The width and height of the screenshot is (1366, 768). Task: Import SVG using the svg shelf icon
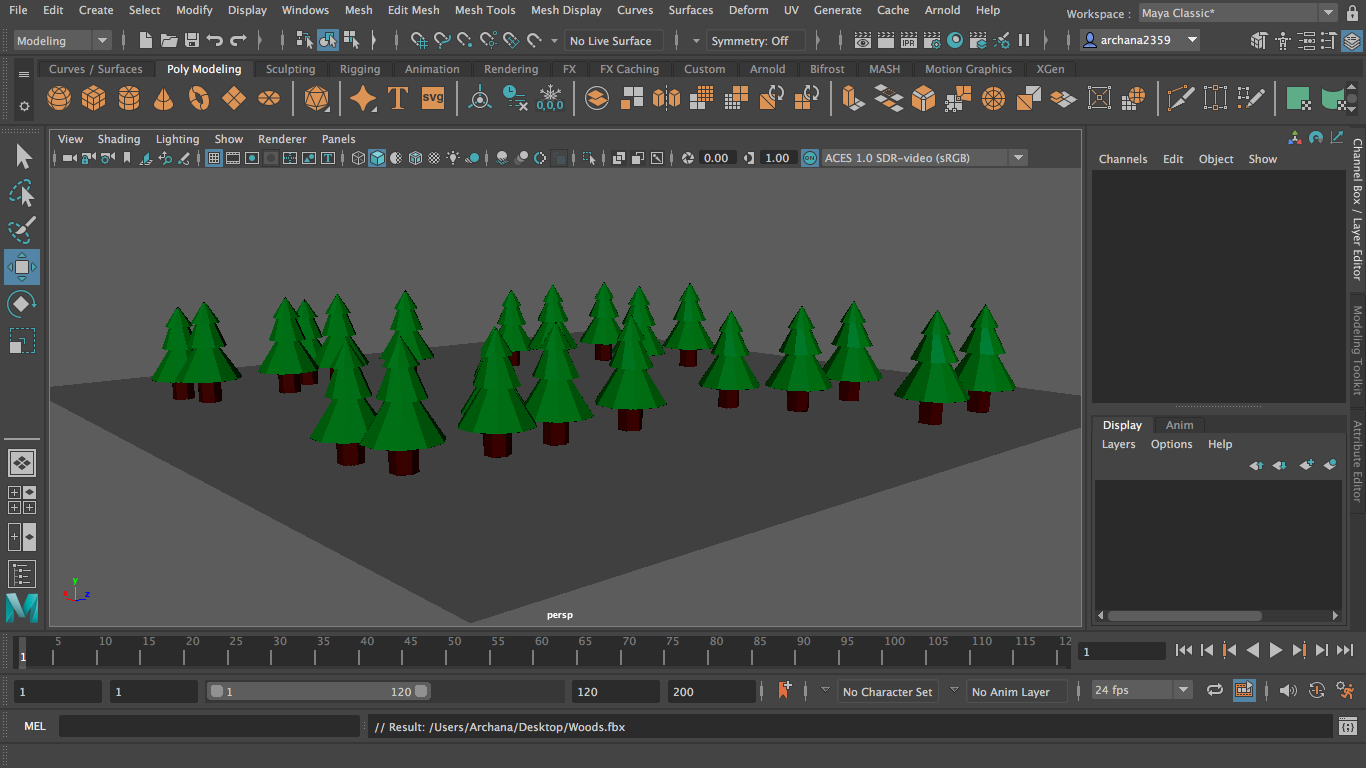click(432, 98)
